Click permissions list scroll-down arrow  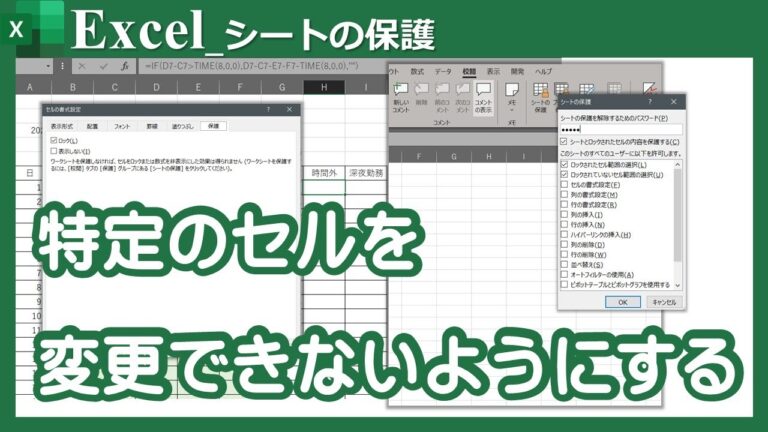678,285
